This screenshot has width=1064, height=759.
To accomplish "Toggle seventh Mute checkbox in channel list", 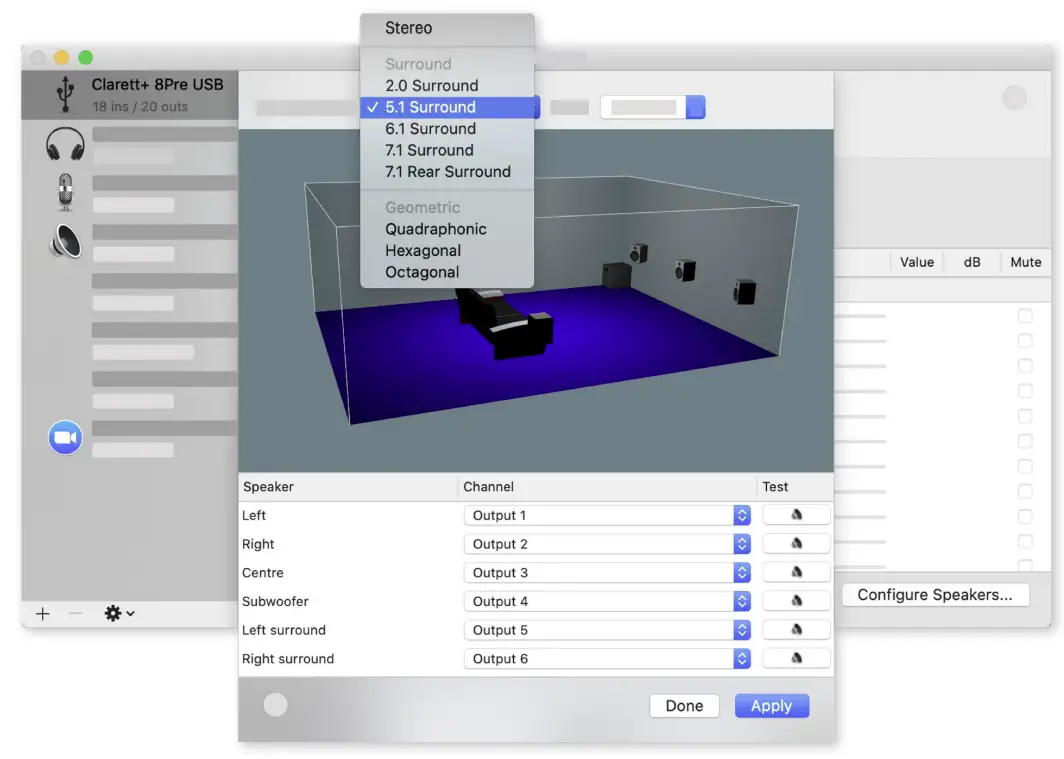I will (1025, 466).
